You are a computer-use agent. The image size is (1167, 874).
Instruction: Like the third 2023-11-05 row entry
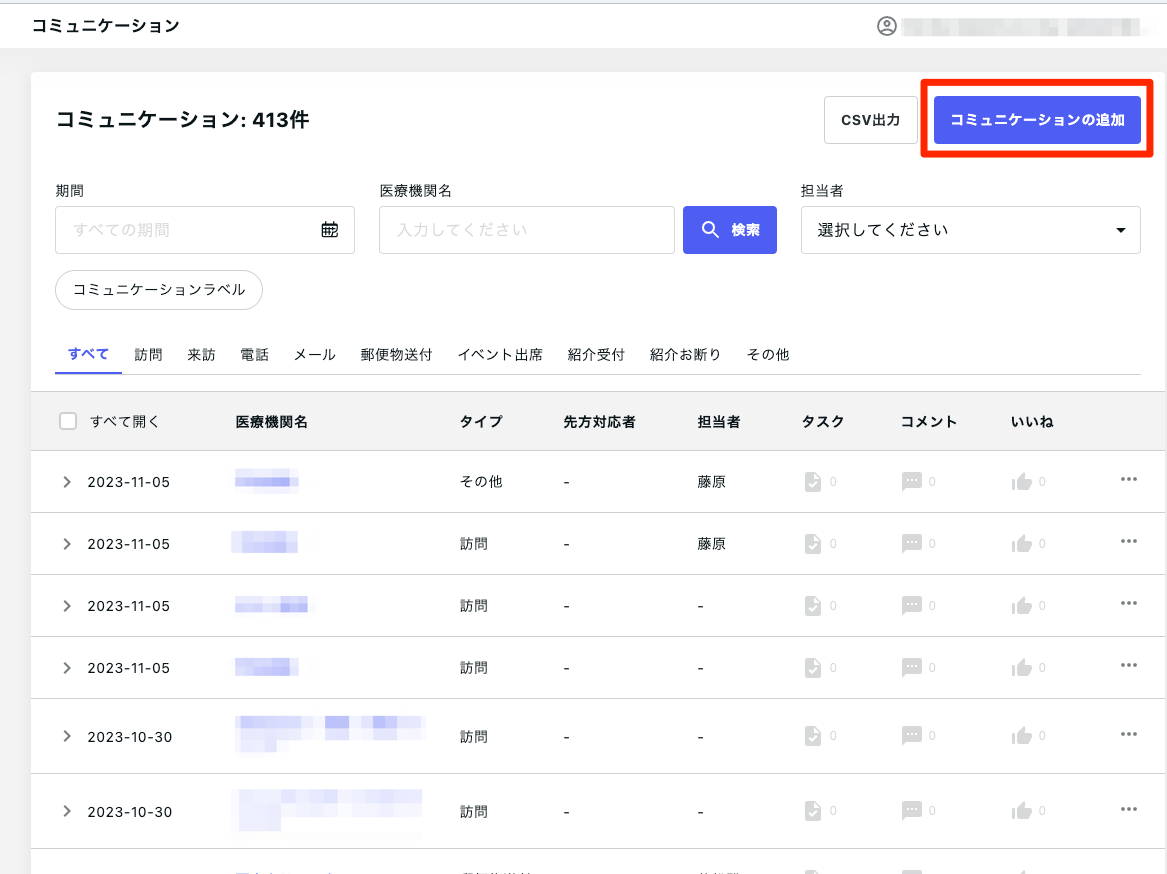(1022, 605)
